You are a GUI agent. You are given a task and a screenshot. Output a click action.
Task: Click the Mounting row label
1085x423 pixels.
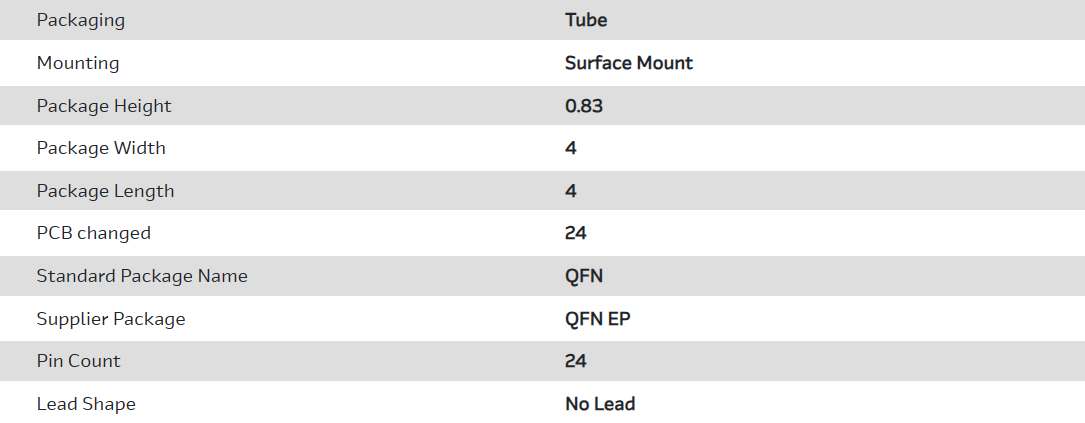tap(78, 63)
